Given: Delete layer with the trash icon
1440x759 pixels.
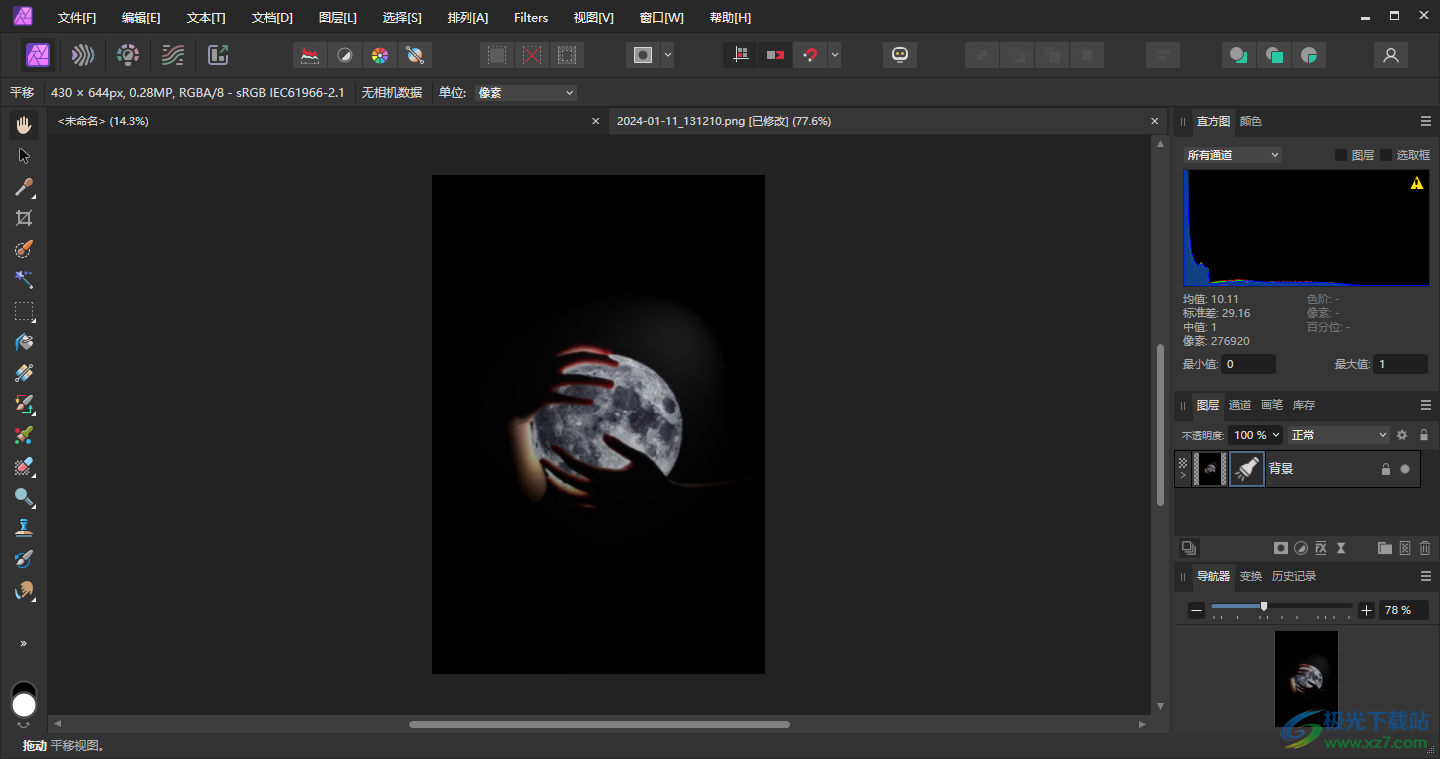Looking at the screenshot, I should 1425,548.
